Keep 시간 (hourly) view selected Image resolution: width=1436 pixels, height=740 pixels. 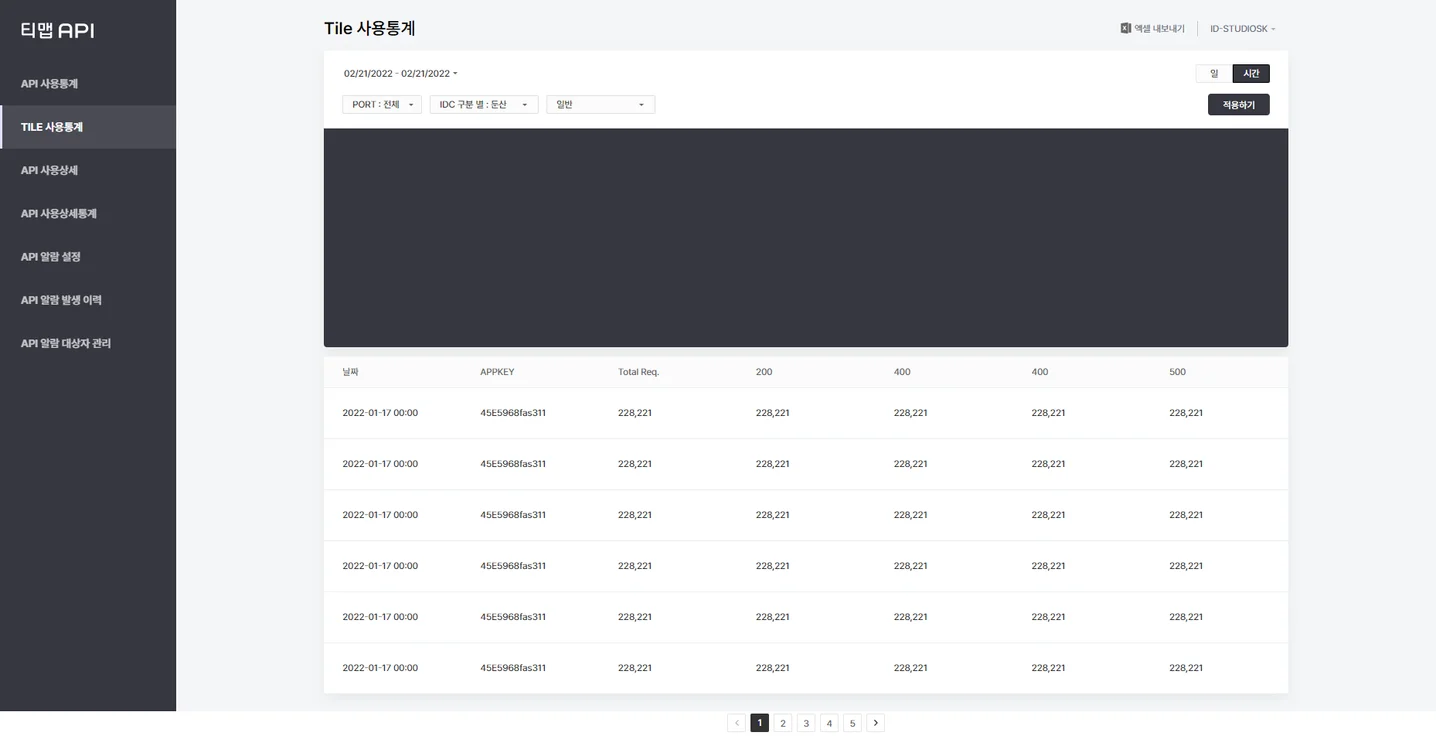pyautogui.click(x=1251, y=73)
